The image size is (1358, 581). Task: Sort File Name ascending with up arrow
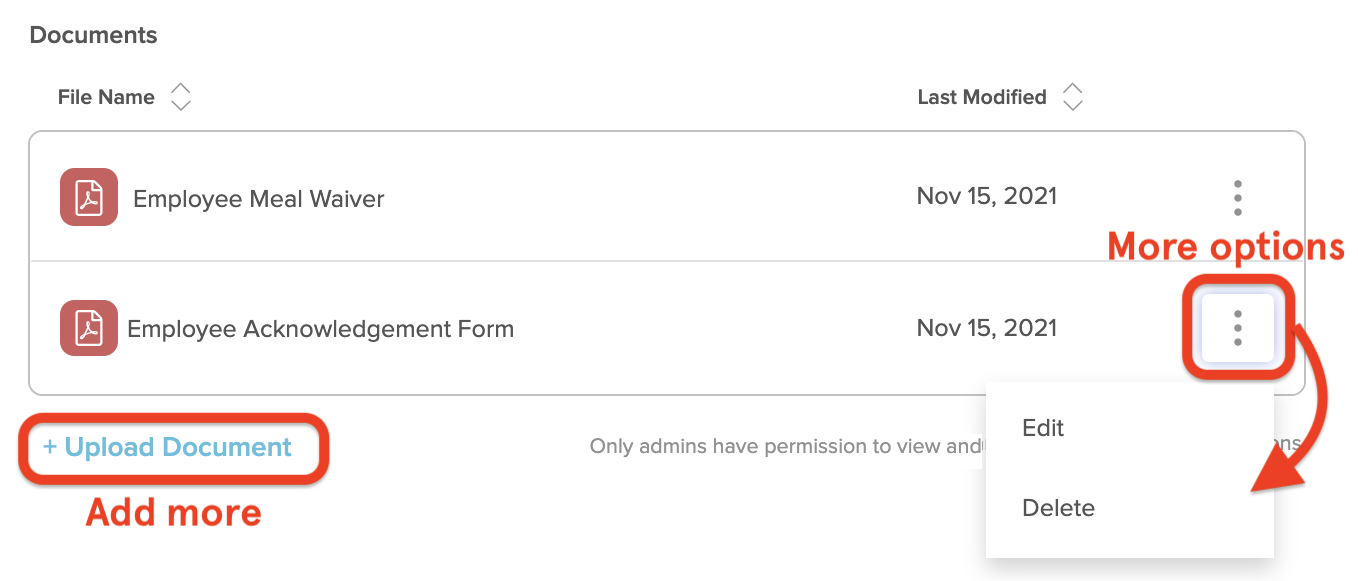tap(181, 89)
